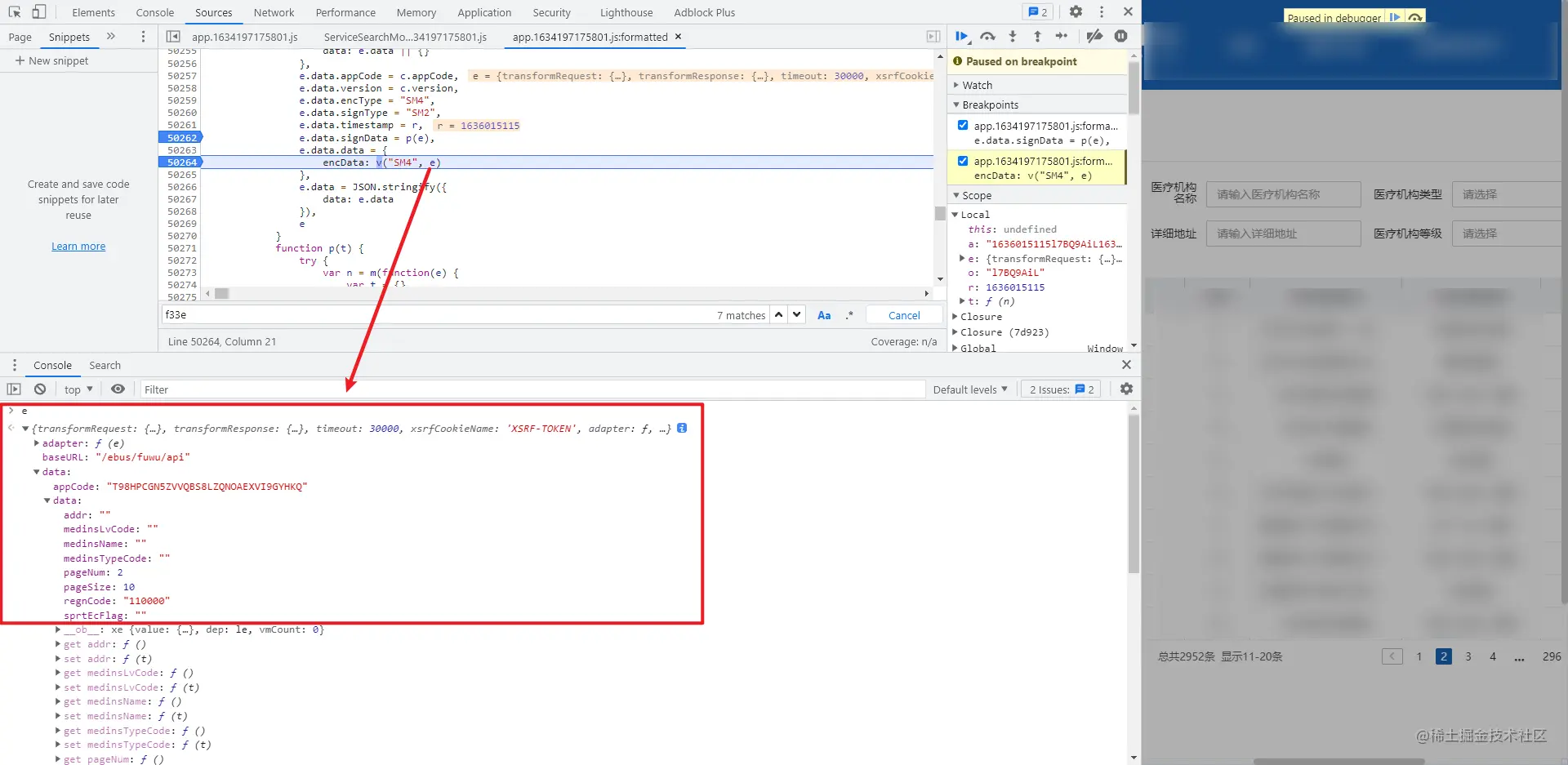Click the 医疗机构名称 input field
Image resolution: width=1568 pixels, height=765 pixels.
pos(1283,194)
